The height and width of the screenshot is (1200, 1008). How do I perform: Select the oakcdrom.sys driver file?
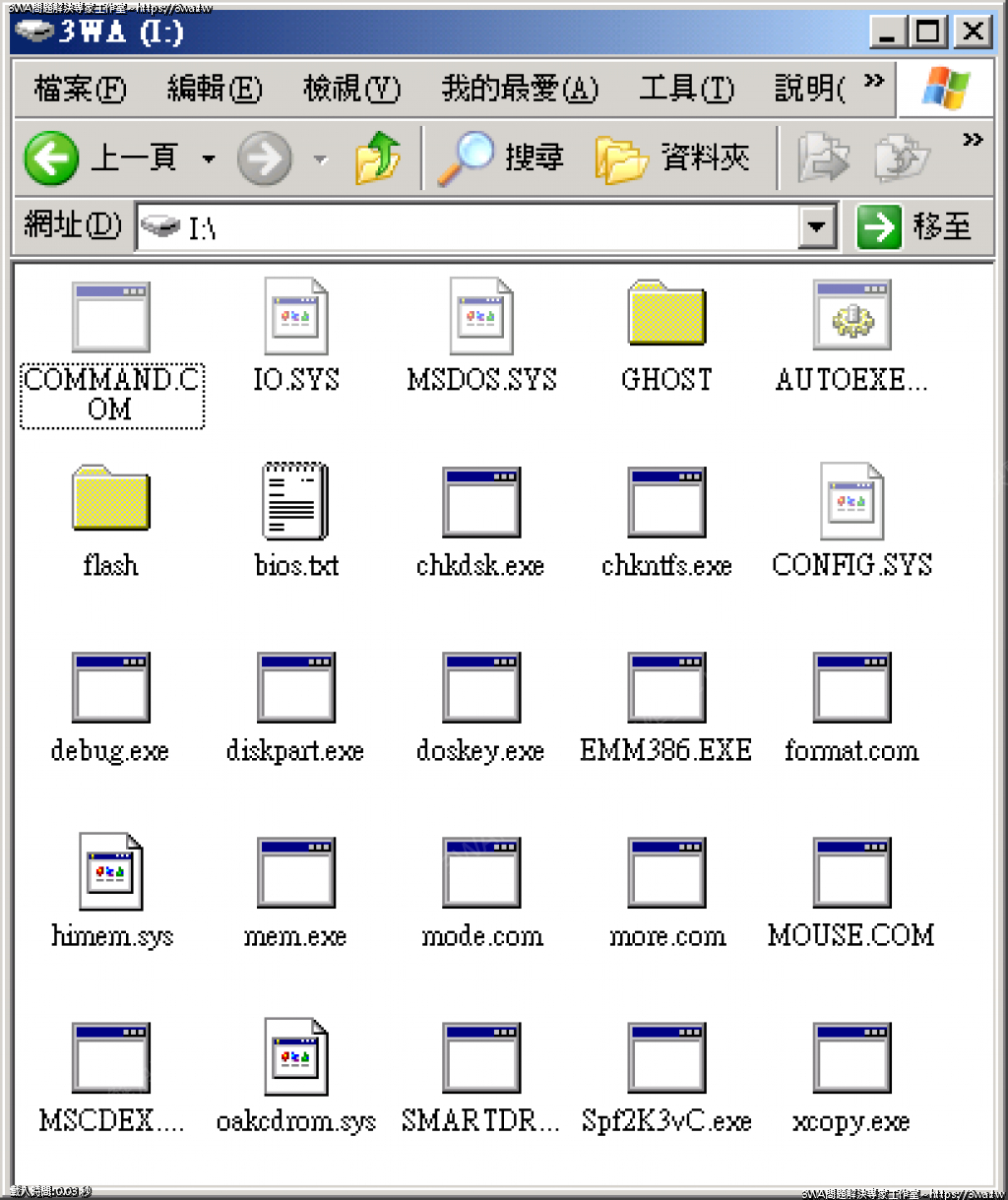295,1058
